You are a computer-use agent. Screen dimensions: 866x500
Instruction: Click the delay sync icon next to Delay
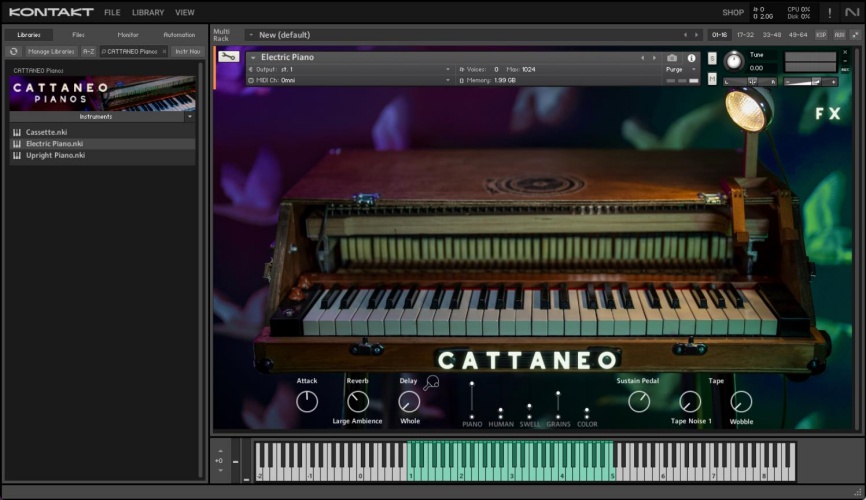point(432,383)
